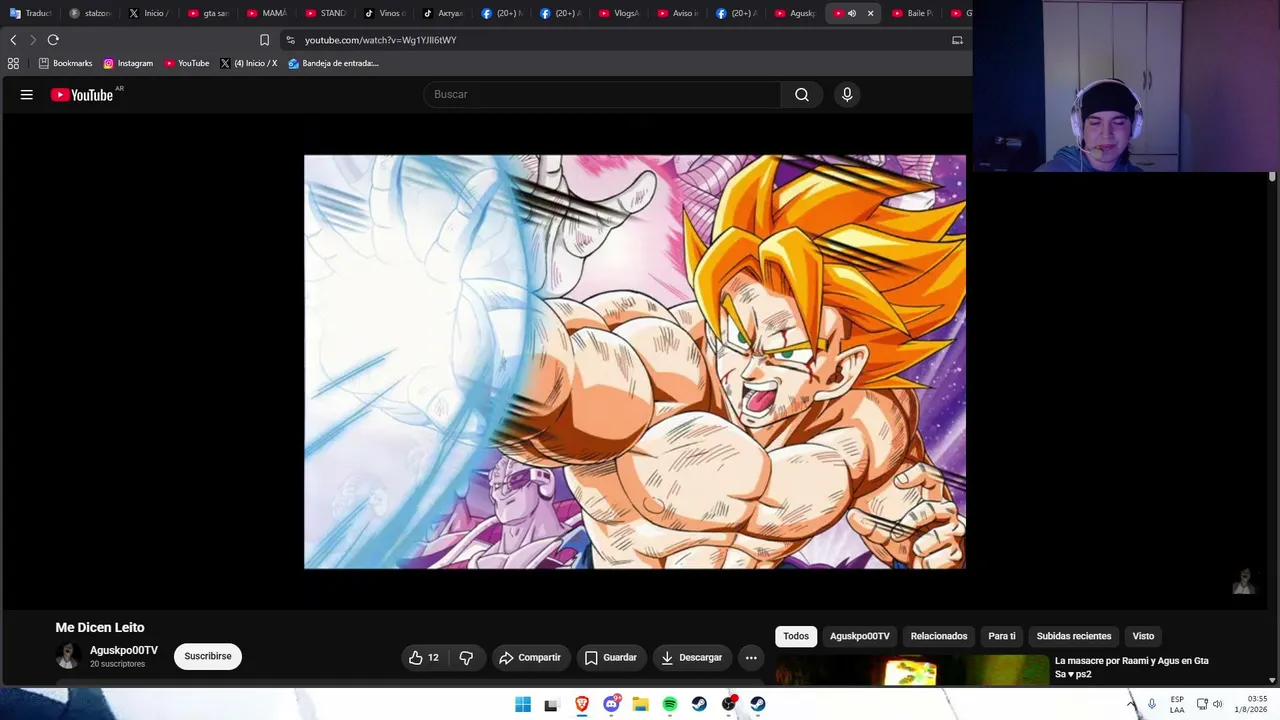Open the ESP LAA language switcher
Image resolution: width=1280 pixels, height=720 pixels.
coord(1177,704)
